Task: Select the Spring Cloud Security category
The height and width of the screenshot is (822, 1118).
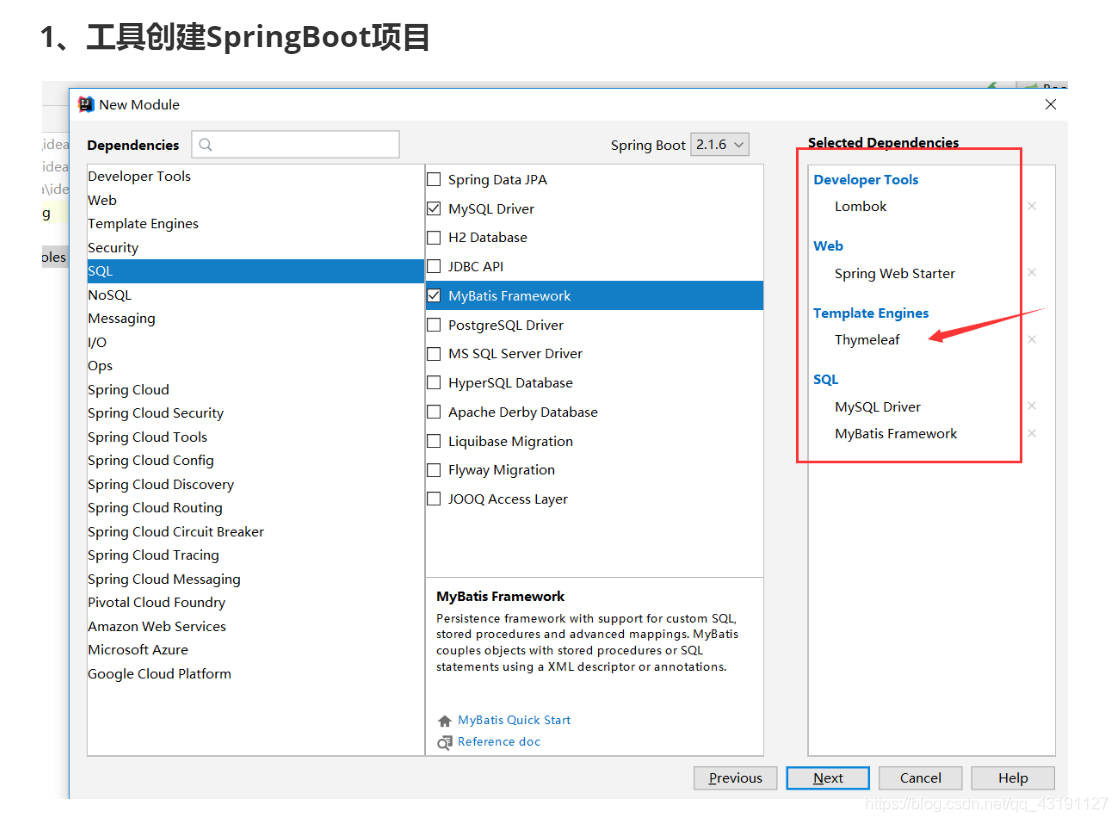Action: tap(255, 413)
